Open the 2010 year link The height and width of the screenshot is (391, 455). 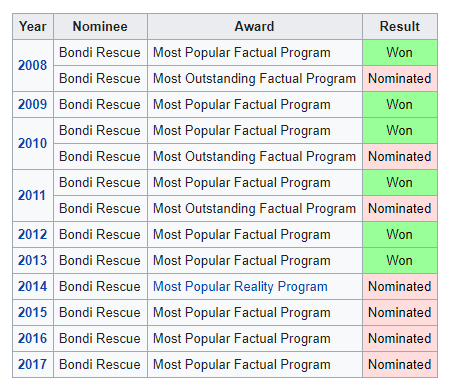coord(32,143)
